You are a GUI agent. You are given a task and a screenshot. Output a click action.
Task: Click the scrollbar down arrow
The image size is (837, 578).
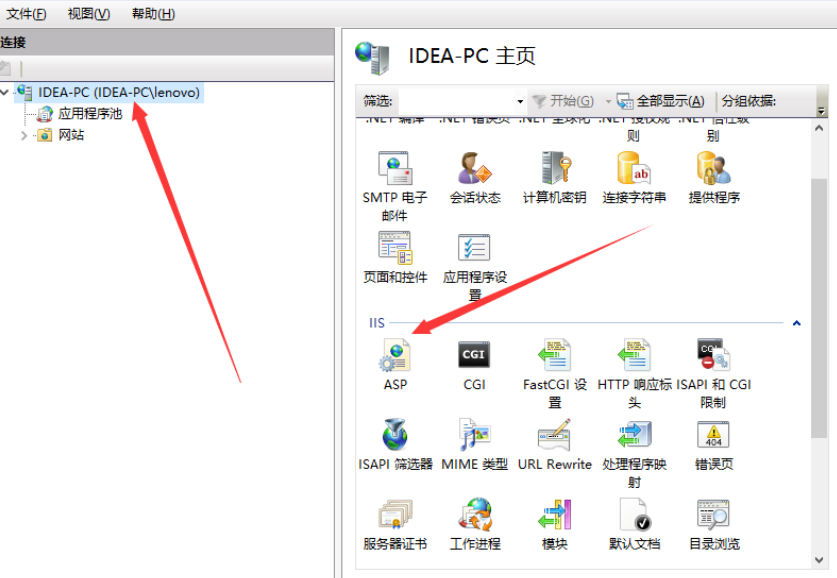pos(819,559)
